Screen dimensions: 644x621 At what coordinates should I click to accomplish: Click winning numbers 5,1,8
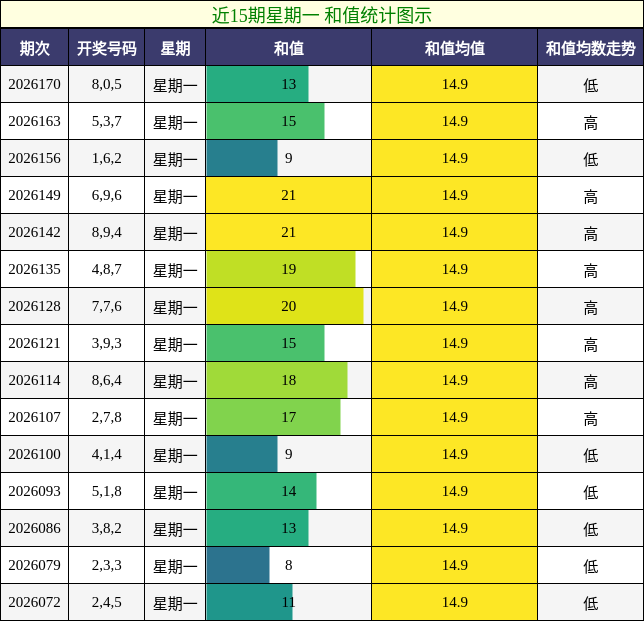107,491
